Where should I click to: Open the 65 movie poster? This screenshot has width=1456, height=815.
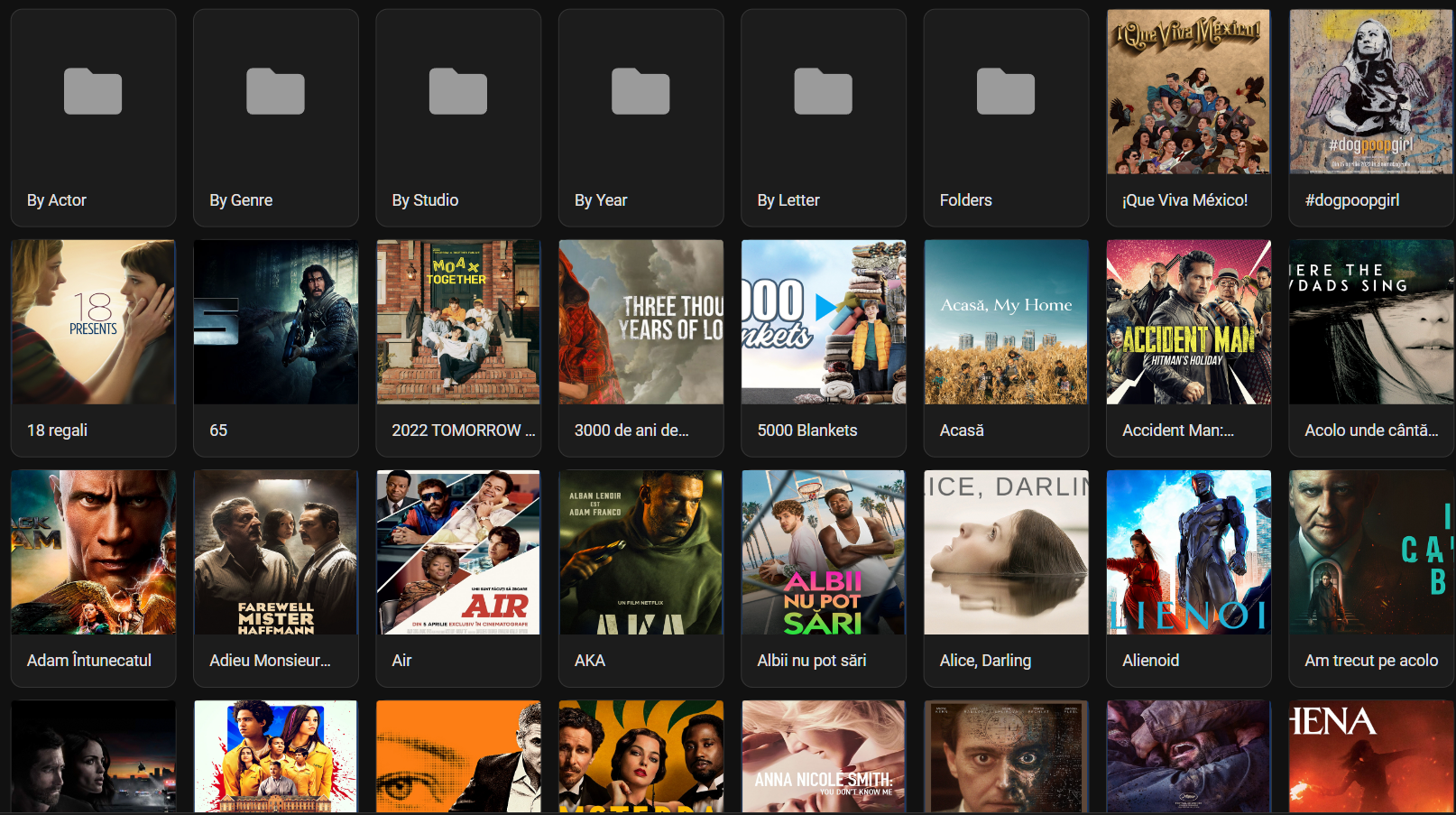pos(275,321)
